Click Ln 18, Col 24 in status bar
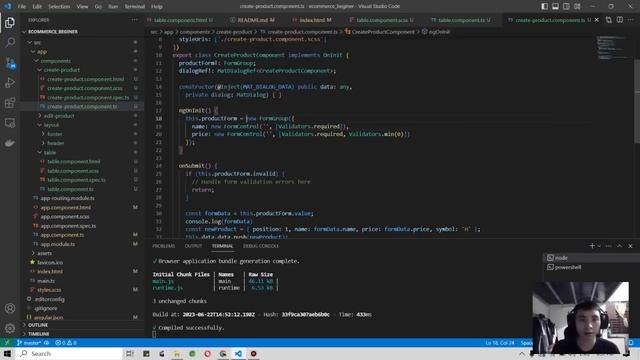The height and width of the screenshot is (360, 640). (500, 342)
